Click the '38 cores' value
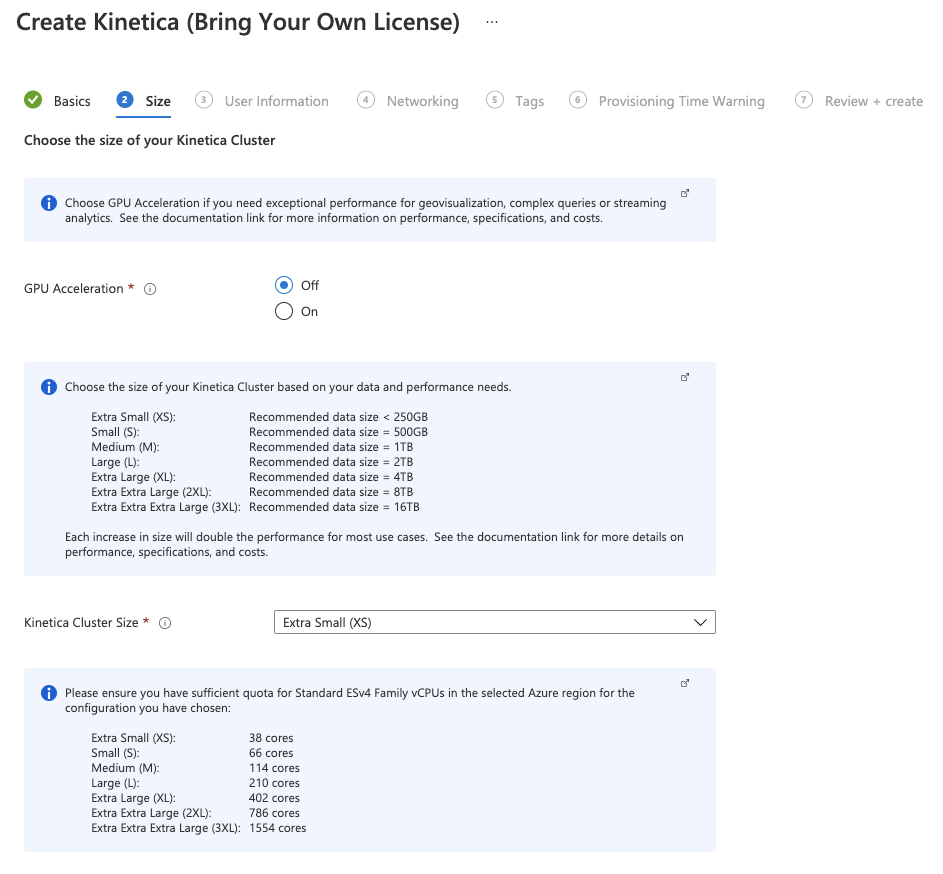 click(271, 738)
